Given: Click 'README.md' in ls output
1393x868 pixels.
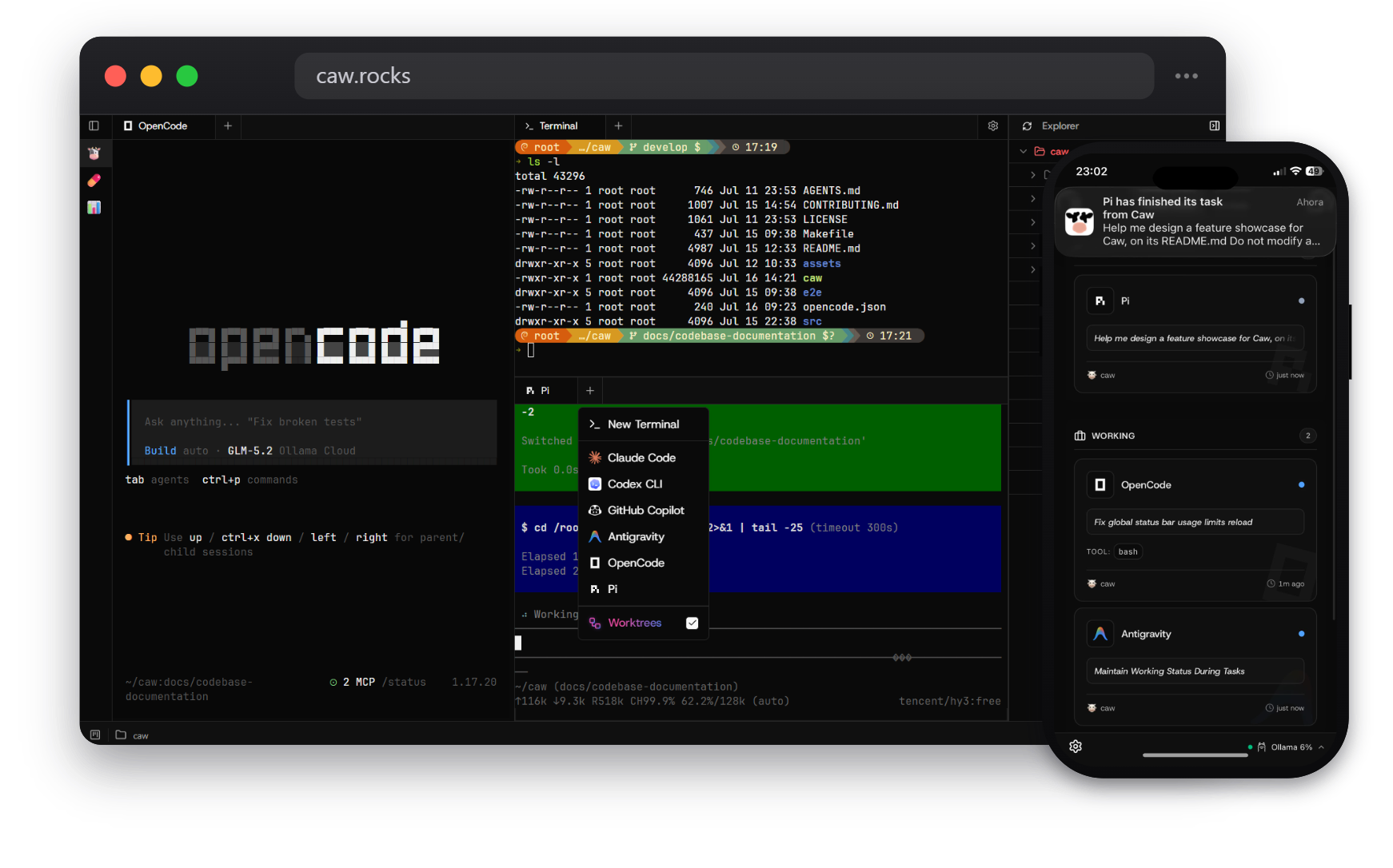Looking at the screenshot, I should pyautogui.click(x=832, y=249).
